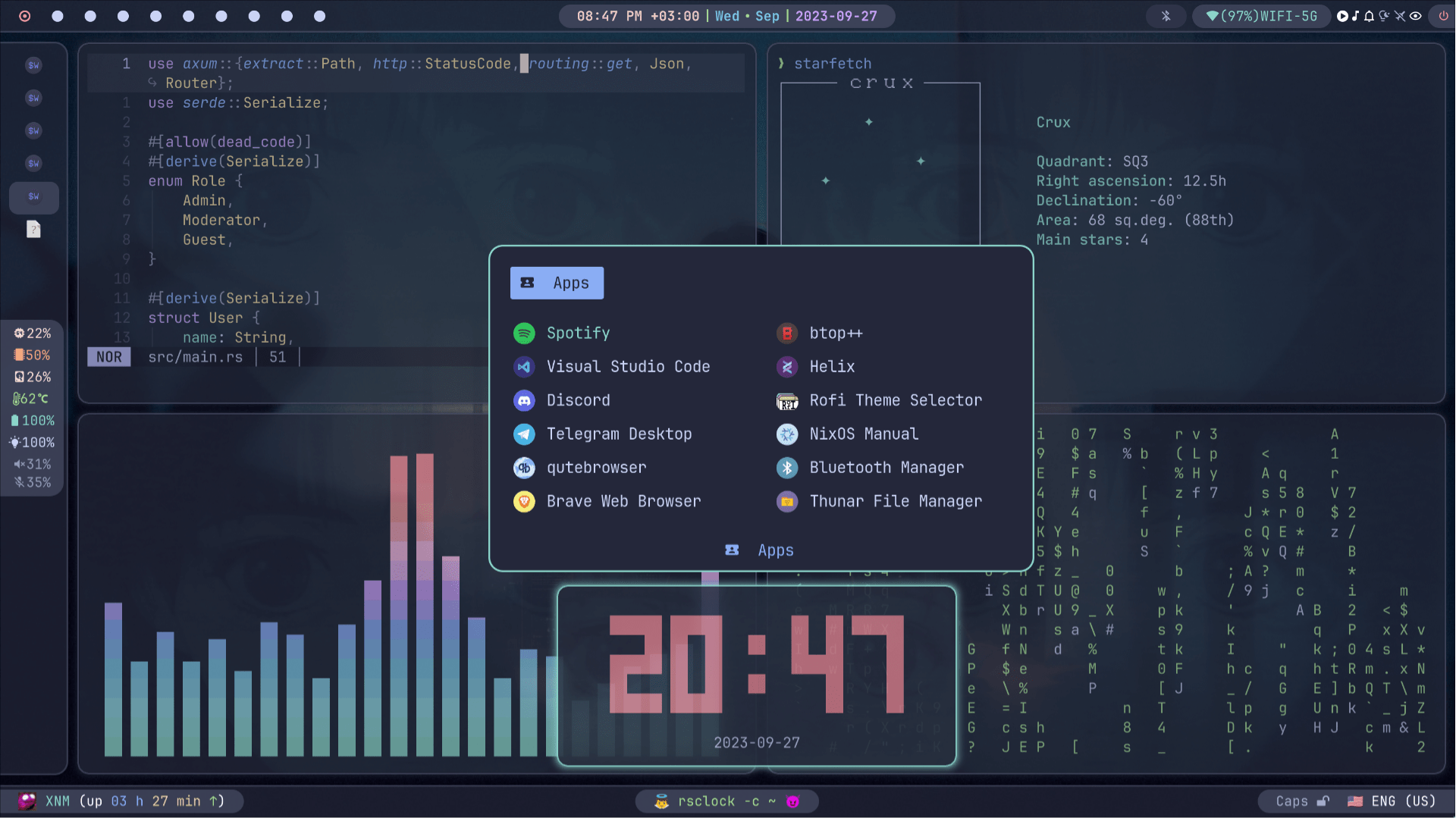Image resolution: width=1456 pixels, height=818 pixels.
Task: Open Visual Studio Code
Action: (628, 366)
